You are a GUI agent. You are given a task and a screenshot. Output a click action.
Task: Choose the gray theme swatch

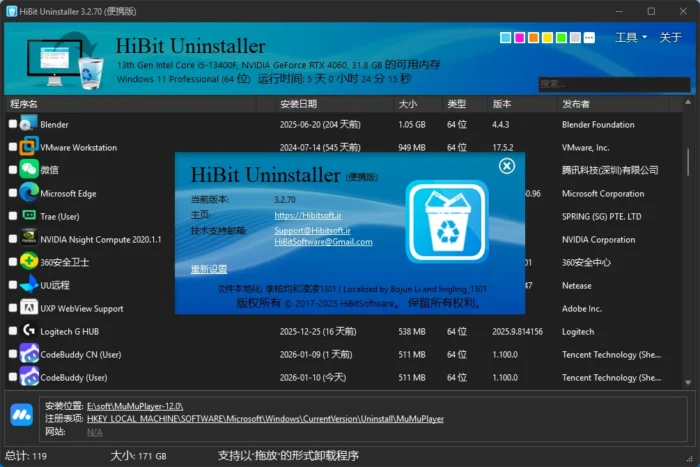pyautogui.click(x=575, y=38)
